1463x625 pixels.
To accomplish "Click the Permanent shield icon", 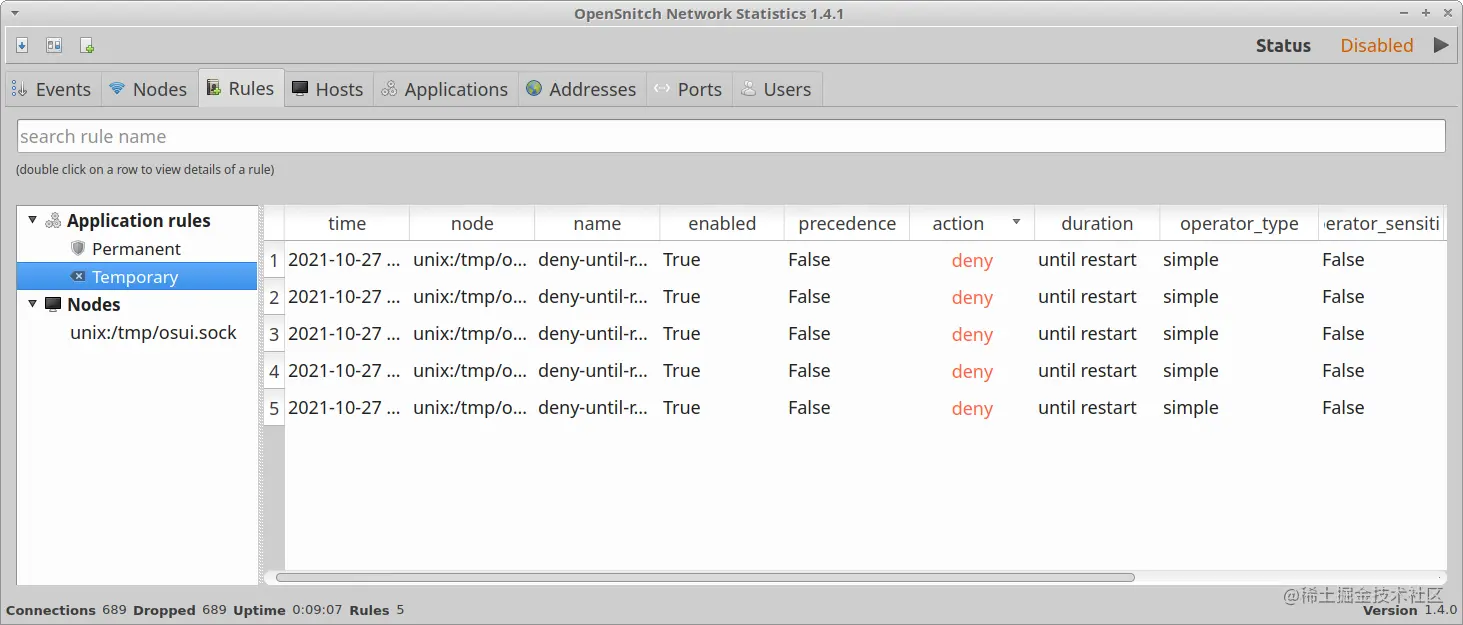I will 78,248.
